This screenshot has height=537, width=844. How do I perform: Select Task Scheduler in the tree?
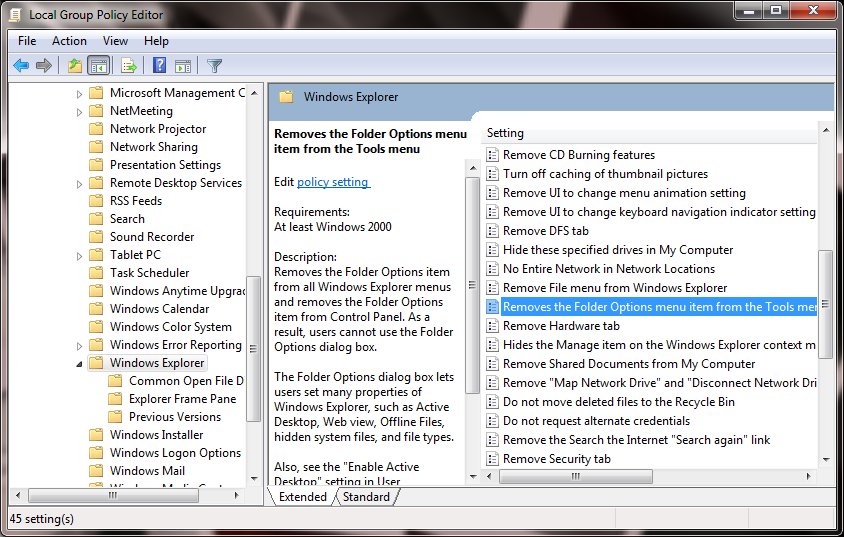(150, 273)
